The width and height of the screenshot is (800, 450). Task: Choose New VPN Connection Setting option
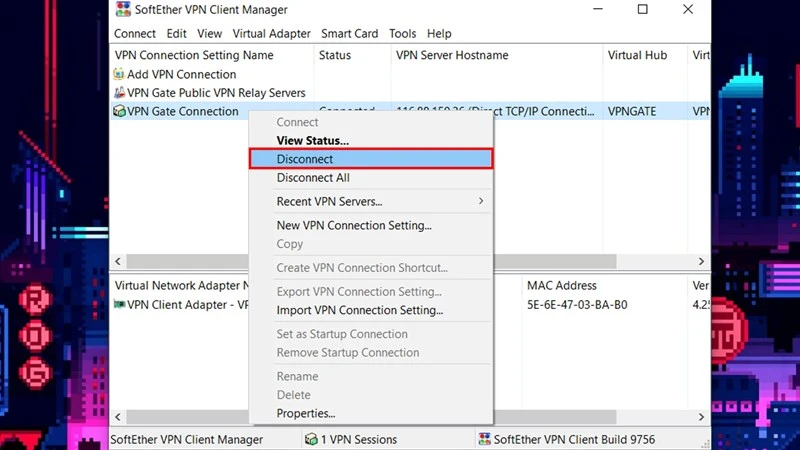click(x=354, y=226)
